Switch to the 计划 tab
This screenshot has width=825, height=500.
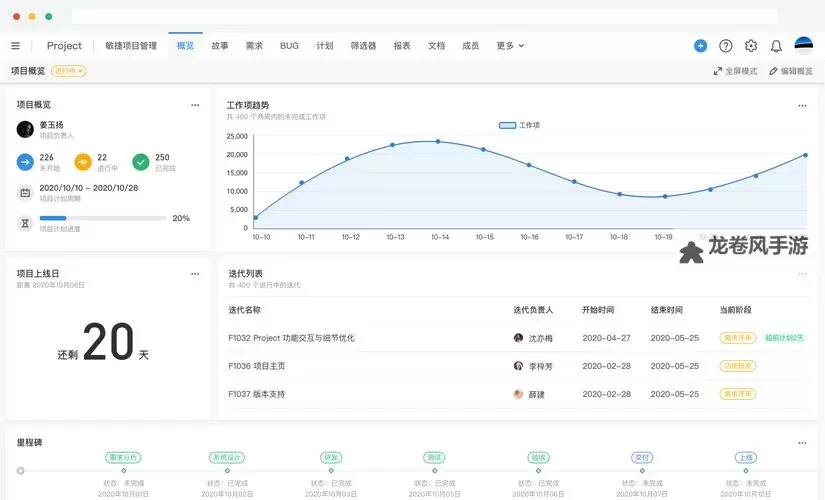[325, 46]
